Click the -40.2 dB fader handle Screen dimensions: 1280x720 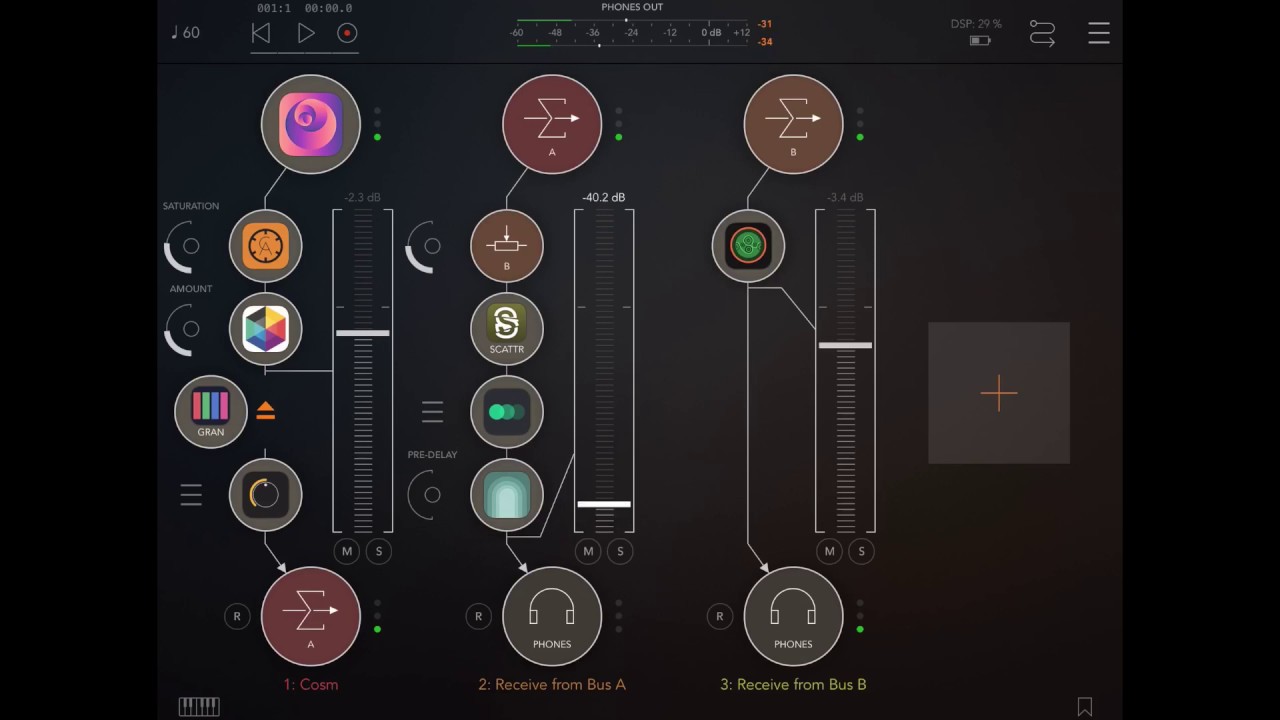604,504
